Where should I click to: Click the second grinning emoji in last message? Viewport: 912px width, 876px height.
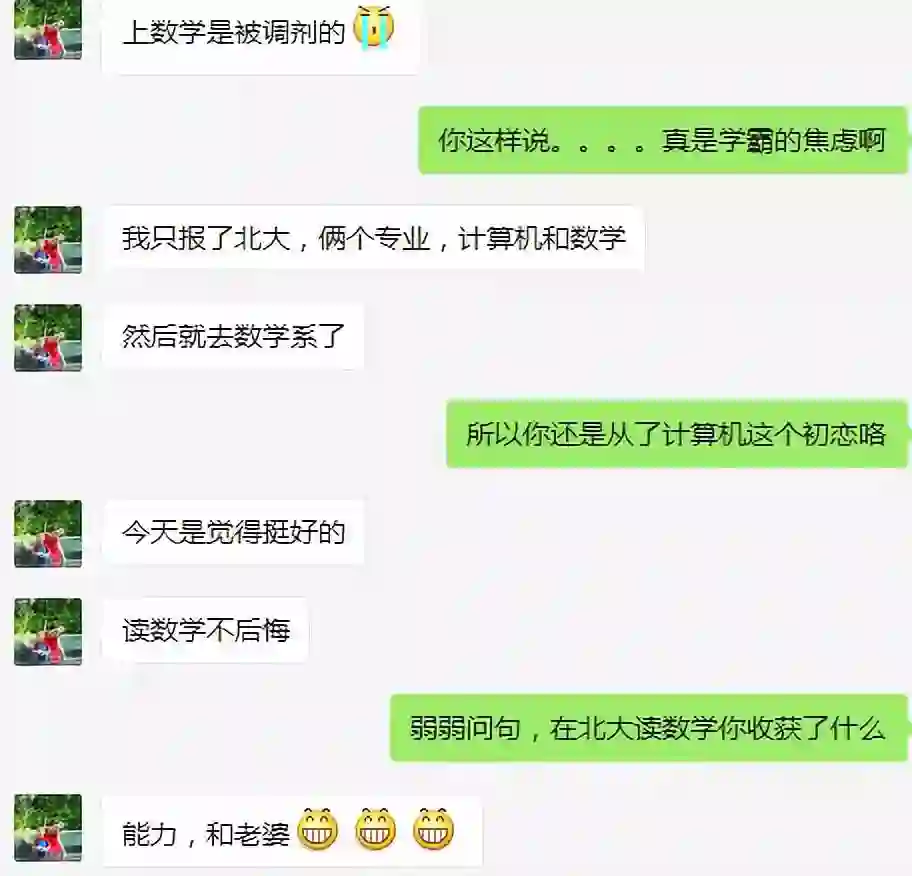click(375, 828)
